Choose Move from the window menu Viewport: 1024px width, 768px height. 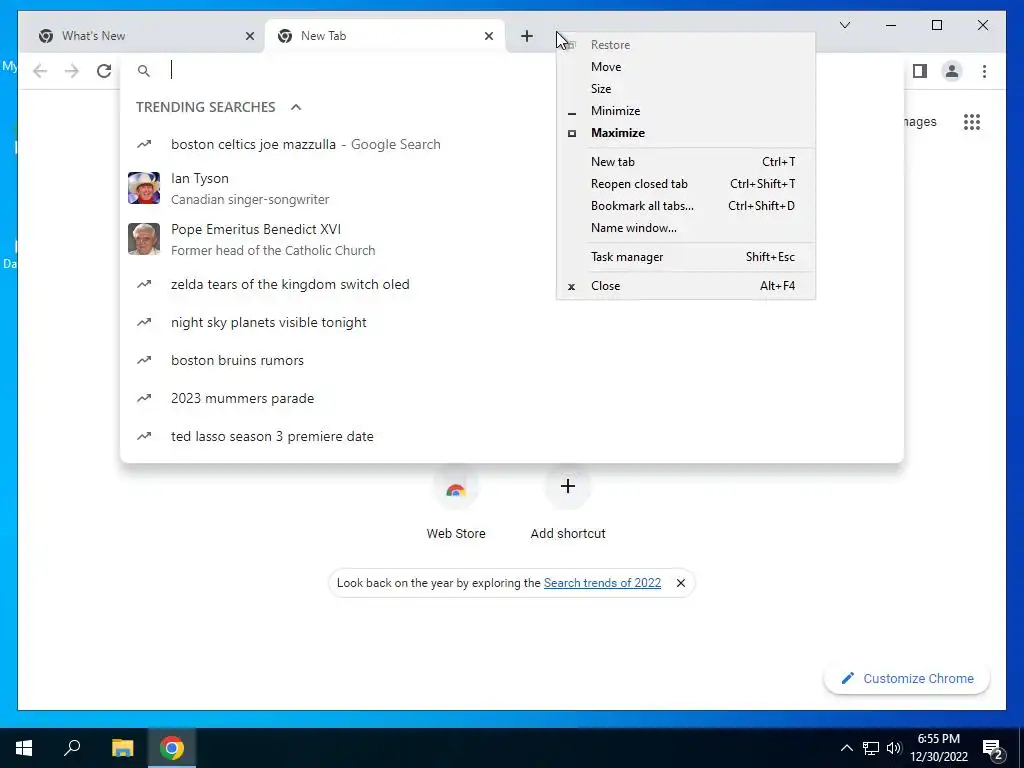686,67
